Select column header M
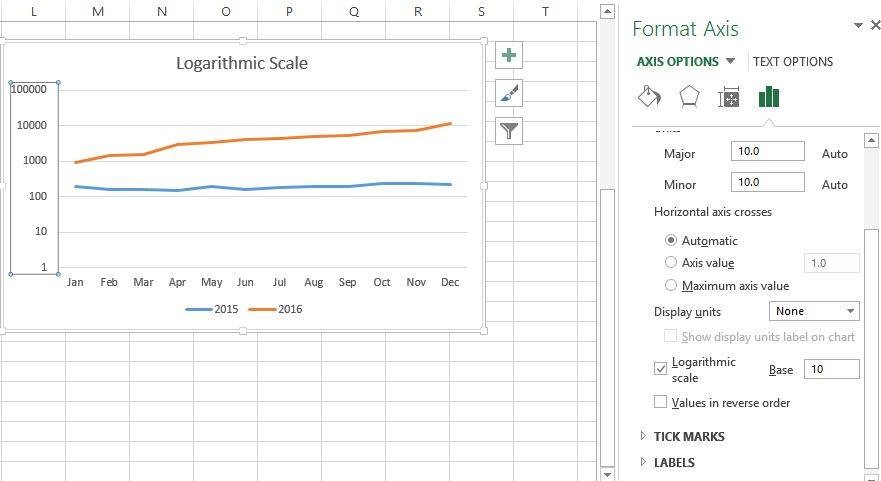 click(98, 11)
